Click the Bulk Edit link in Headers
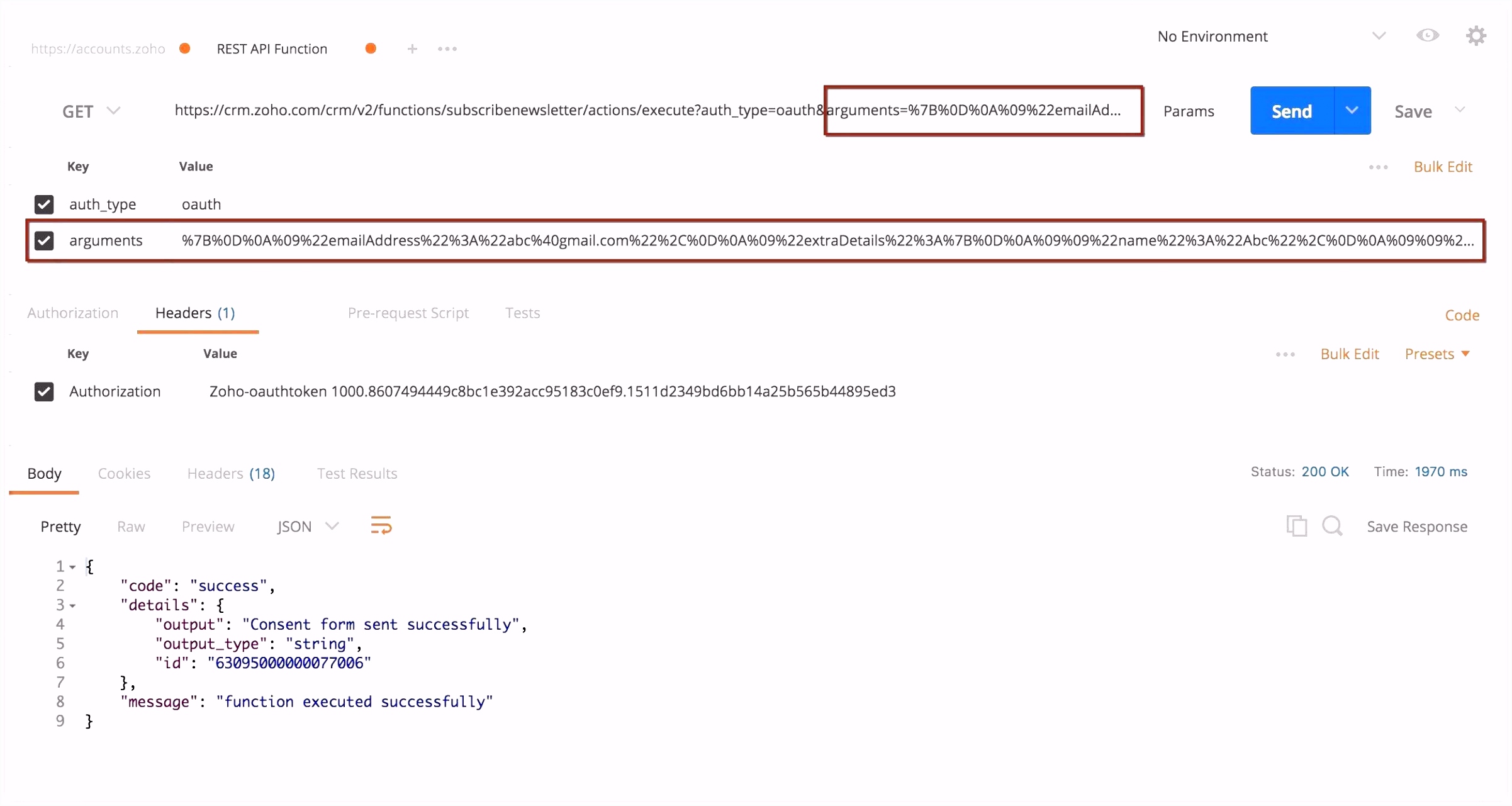 pyautogui.click(x=1349, y=353)
